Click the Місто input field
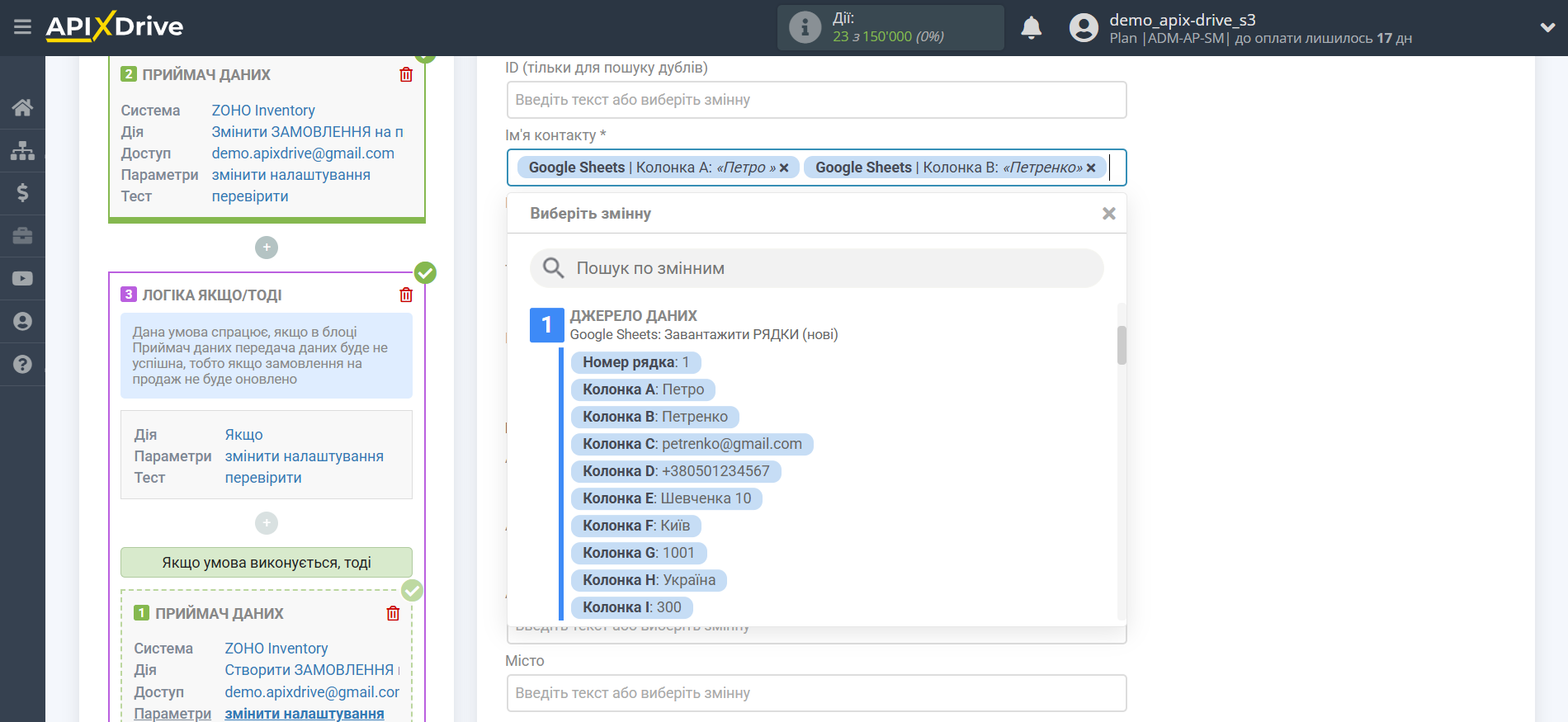The width and height of the screenshot is (1568, 722). point(816,693)
